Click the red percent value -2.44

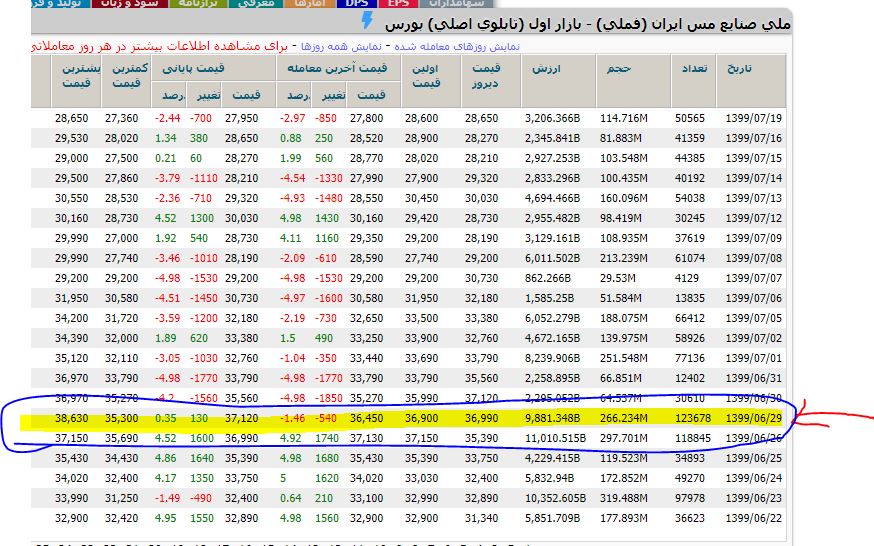coord(167,118)
